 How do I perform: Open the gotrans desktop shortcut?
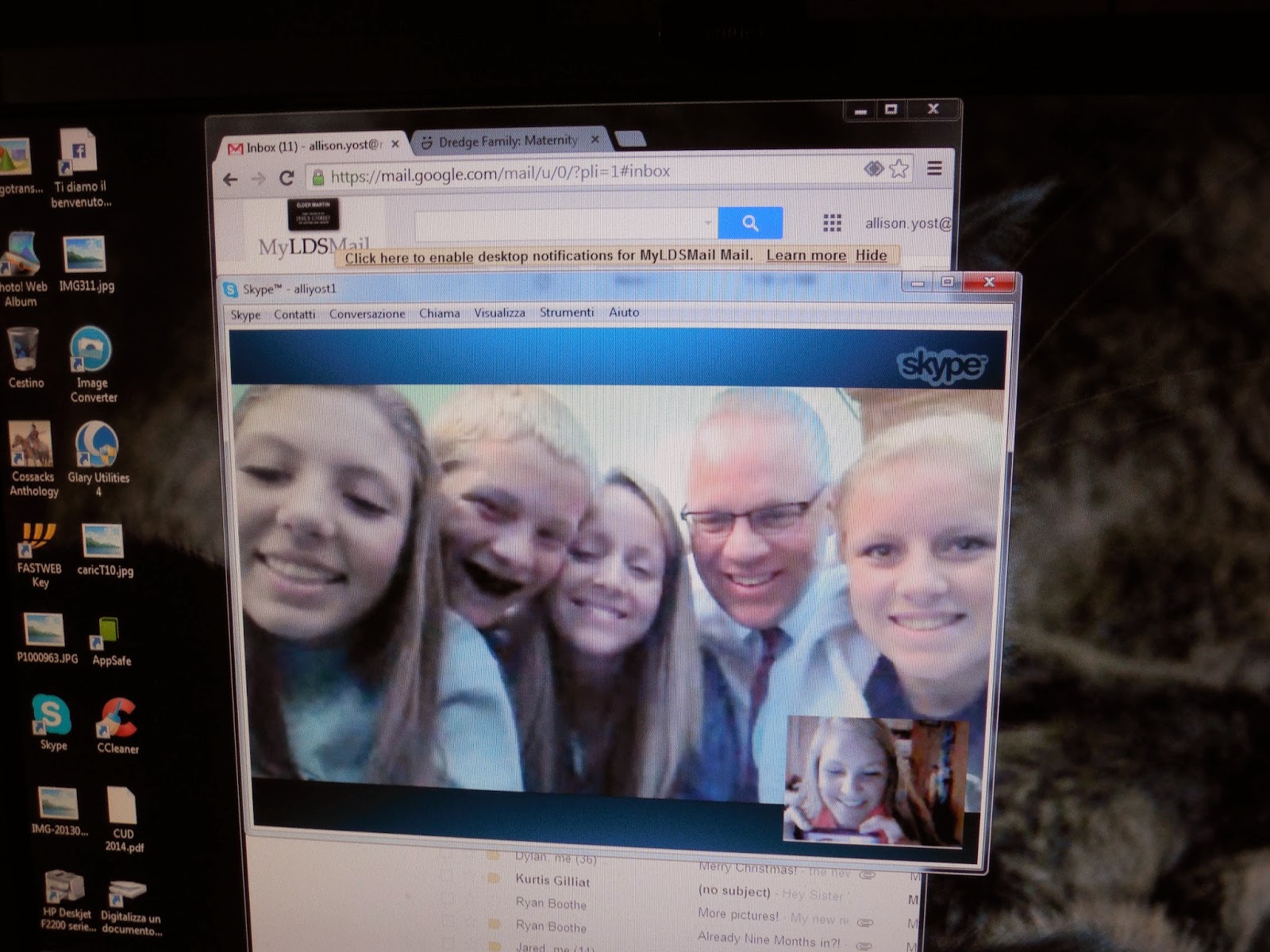[17, 167]
